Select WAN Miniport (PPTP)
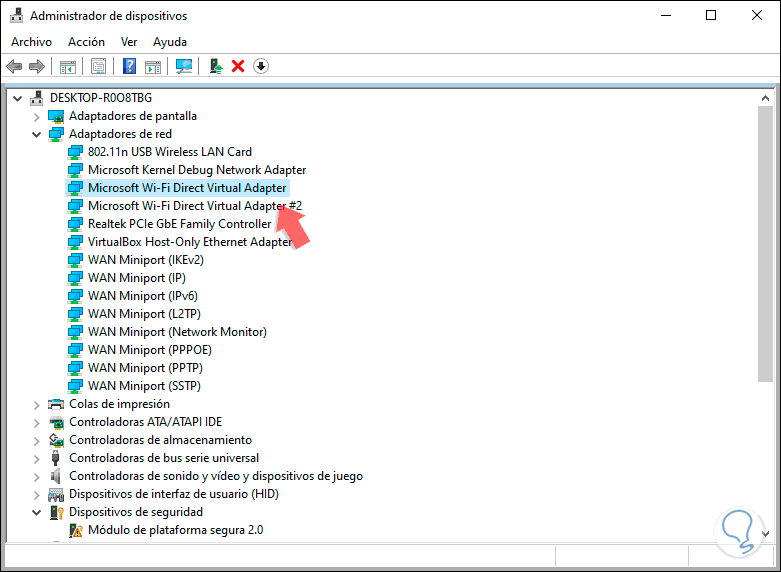 point(145,367)
